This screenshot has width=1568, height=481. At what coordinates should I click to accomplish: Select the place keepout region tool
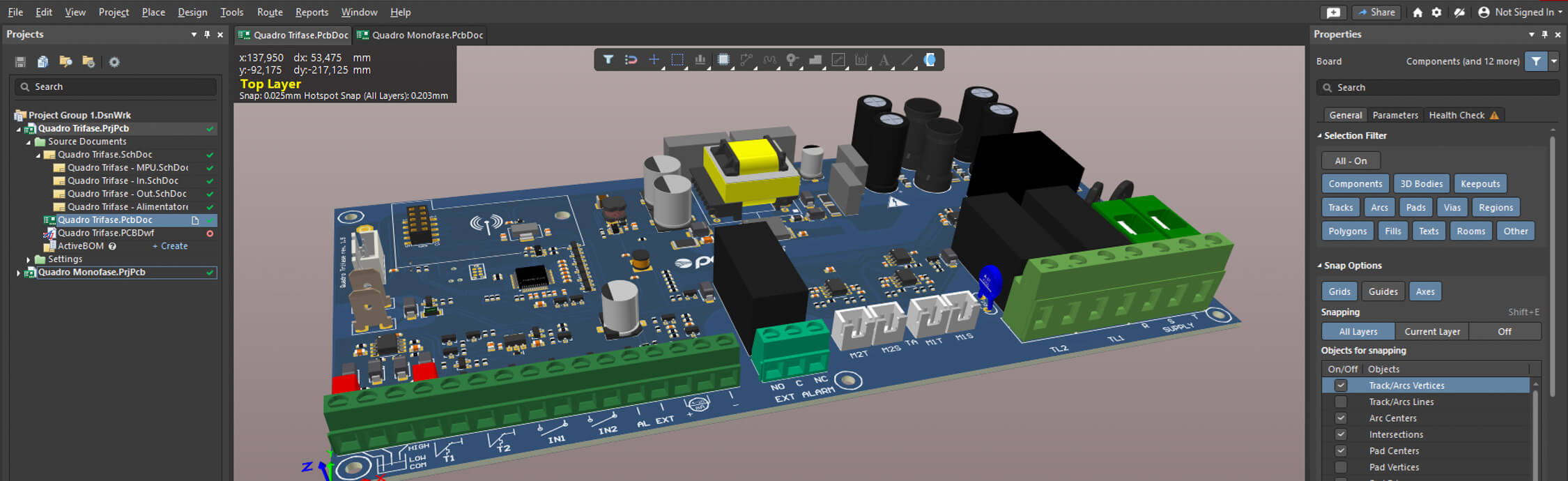point(838,60)
